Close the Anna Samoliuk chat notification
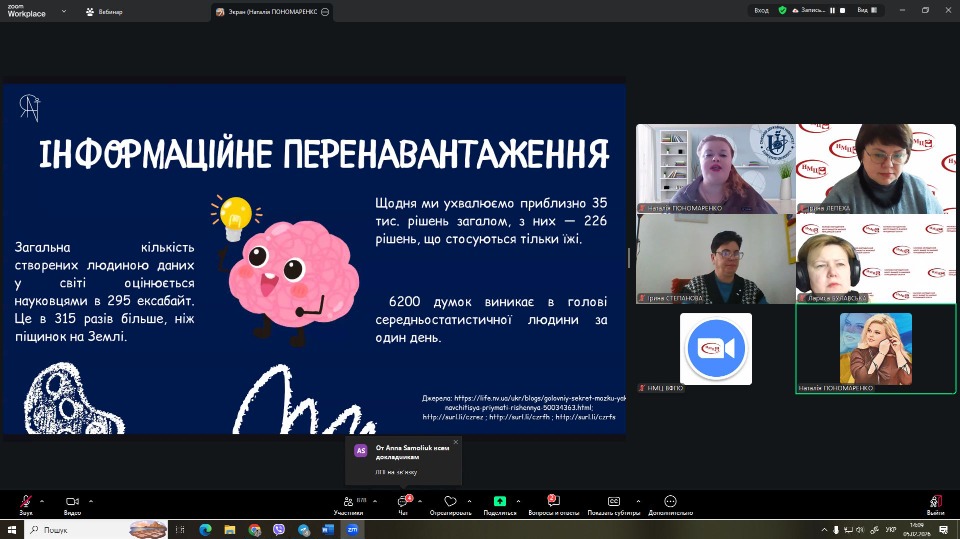Image resolution: width=960 pixels, height=539 pixels. [456, 442]
